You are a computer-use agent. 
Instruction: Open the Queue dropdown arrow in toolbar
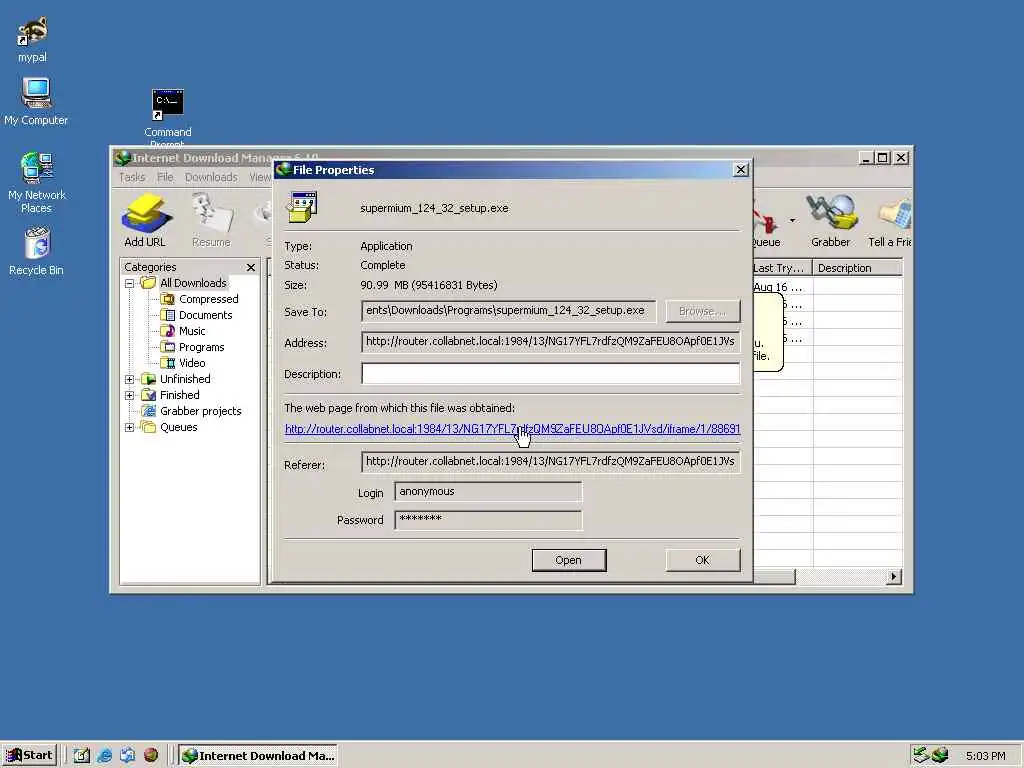pos(792,221)
